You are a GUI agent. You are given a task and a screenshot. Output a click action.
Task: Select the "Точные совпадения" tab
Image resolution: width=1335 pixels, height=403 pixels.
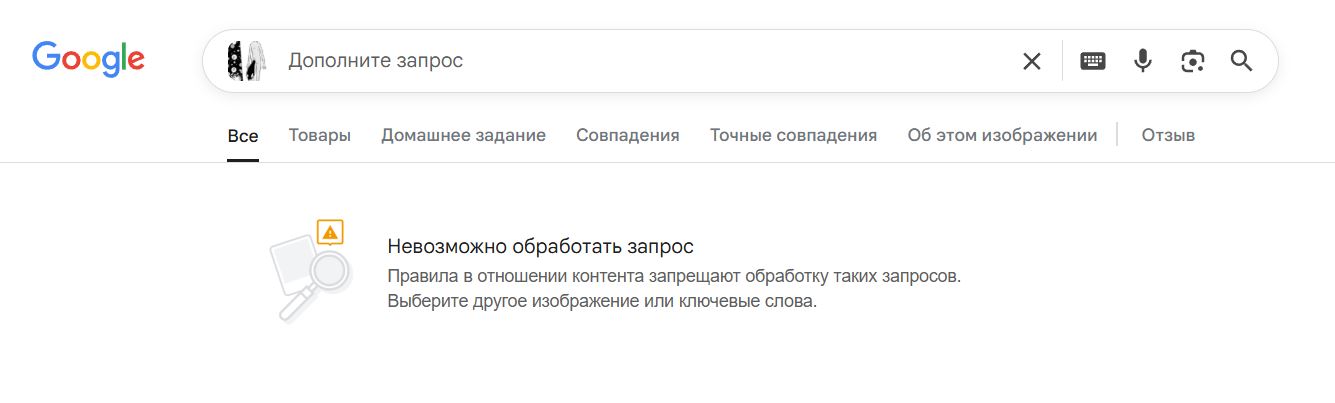(x=794, y=135)
